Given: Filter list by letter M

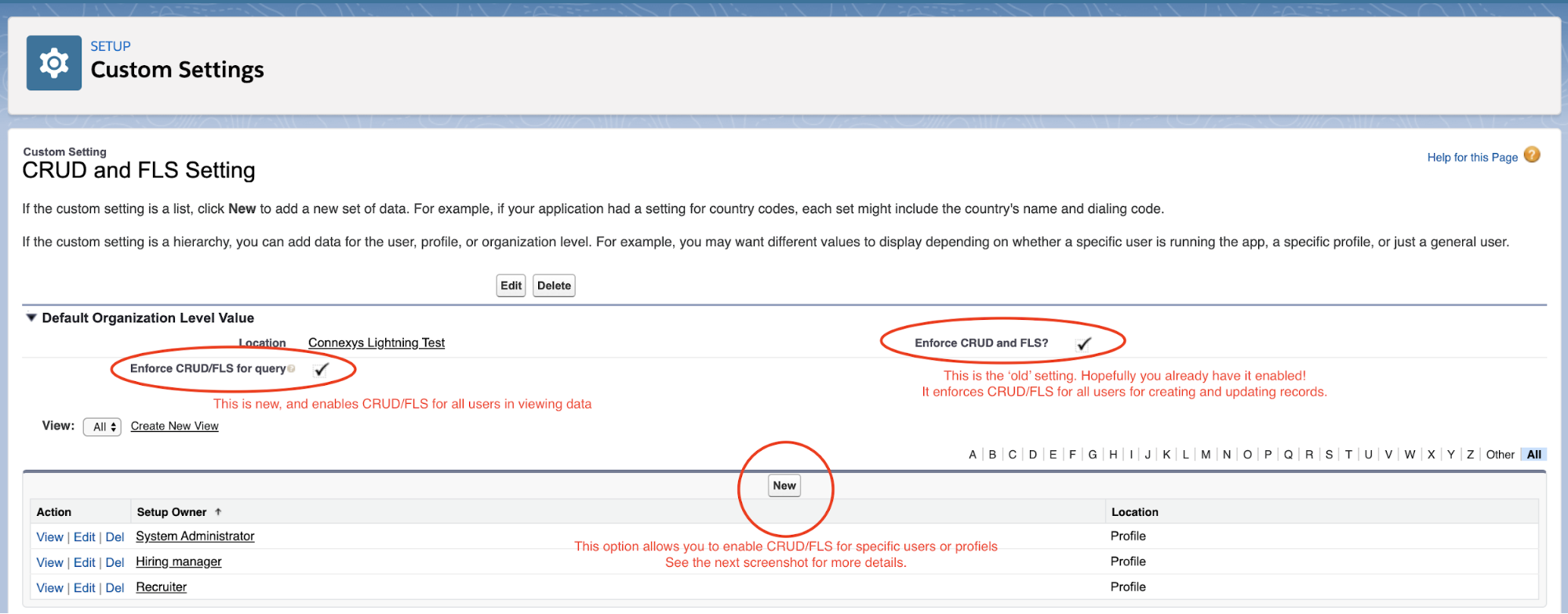Looking at the screenshot, I should (x=1206, y=455).
